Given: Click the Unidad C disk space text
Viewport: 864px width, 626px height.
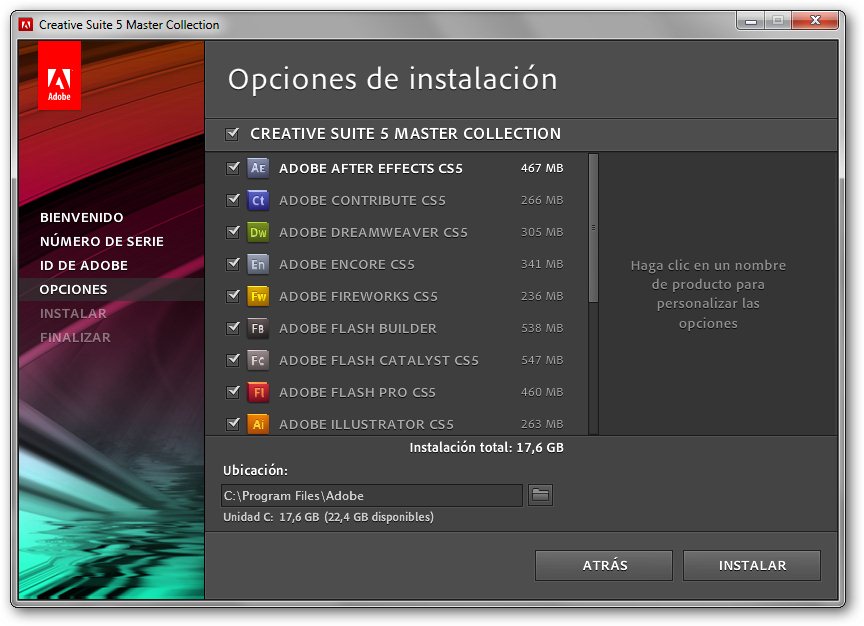Looking at the screenshot, I should [328, 517].
